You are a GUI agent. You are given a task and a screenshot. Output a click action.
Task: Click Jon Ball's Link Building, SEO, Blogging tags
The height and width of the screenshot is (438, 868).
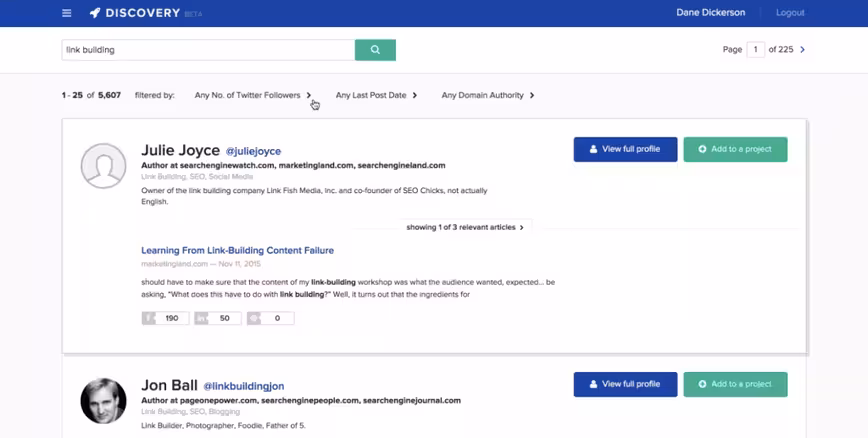tap(190, 411)
